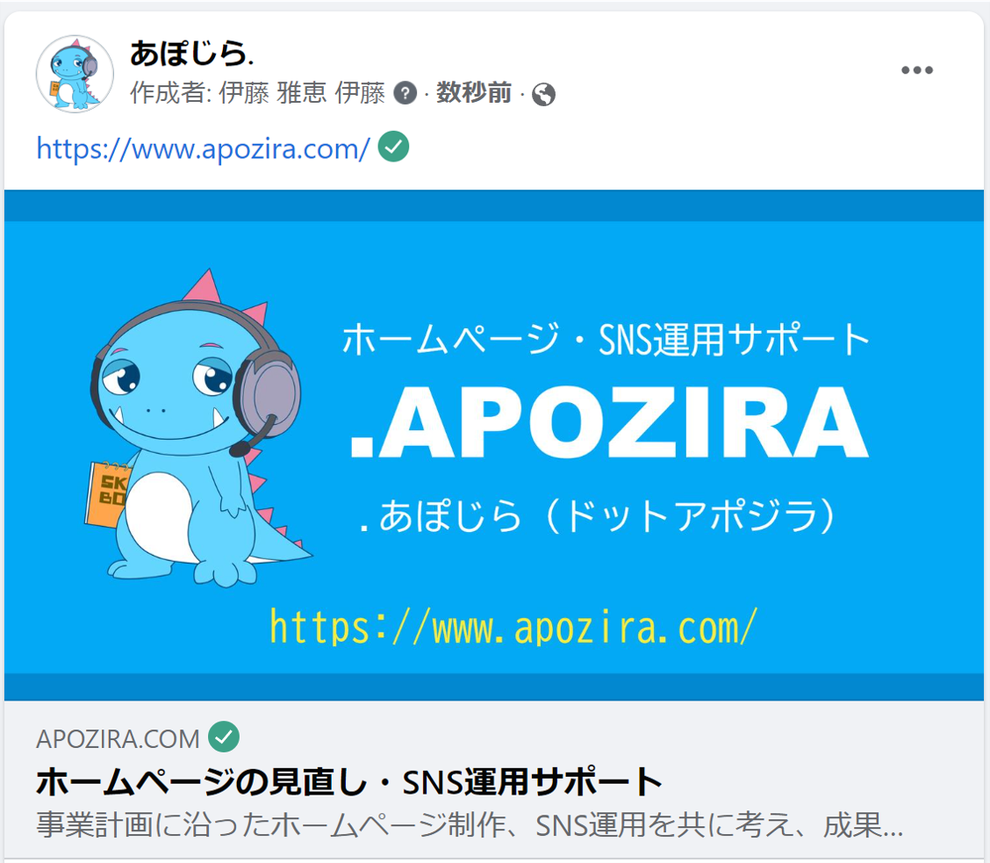Click the large .APOZIRA logo text
Viewport: 990px width, 863px height.
(609, 422)
